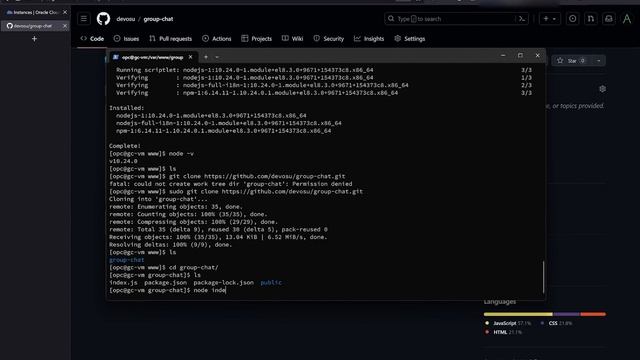Open the notifications inbox icon
Viewport: 640px width, 360px height.
609,19
